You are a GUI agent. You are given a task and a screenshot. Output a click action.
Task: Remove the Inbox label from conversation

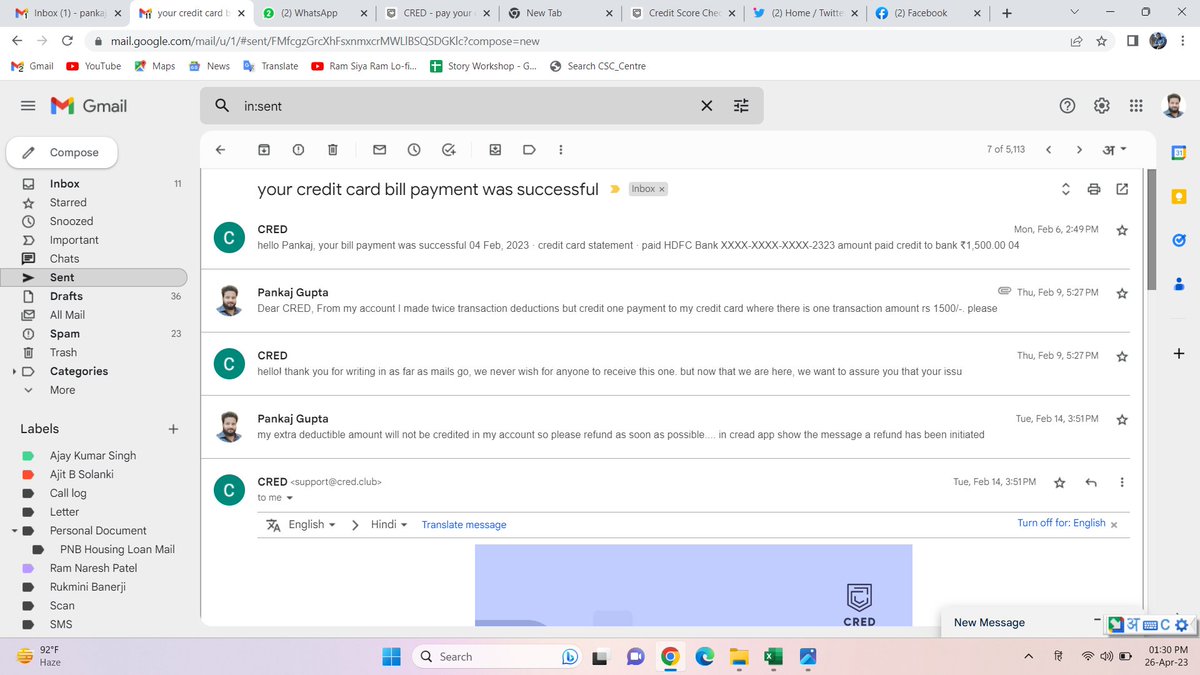[661, 189]
